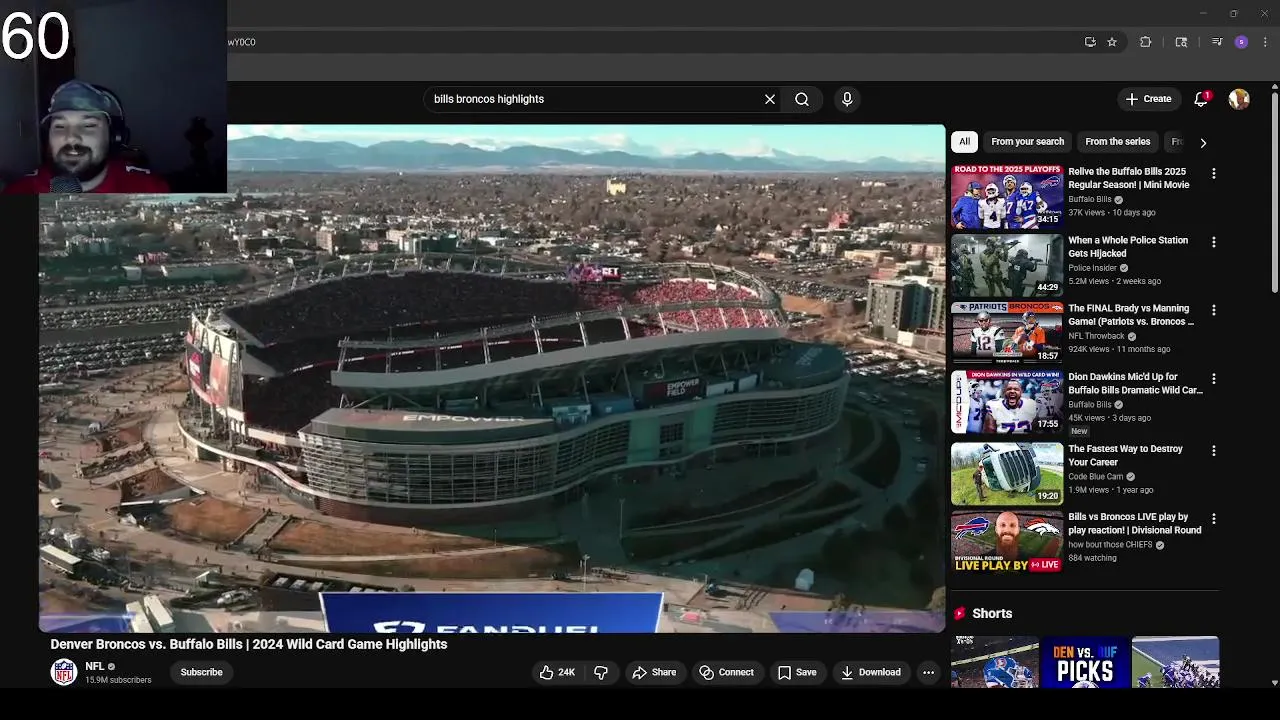This screenshot has height=720, width=1280.
Task: Open options for Dion Dawkins Mic'd Up video
Action: (1214, 379)
